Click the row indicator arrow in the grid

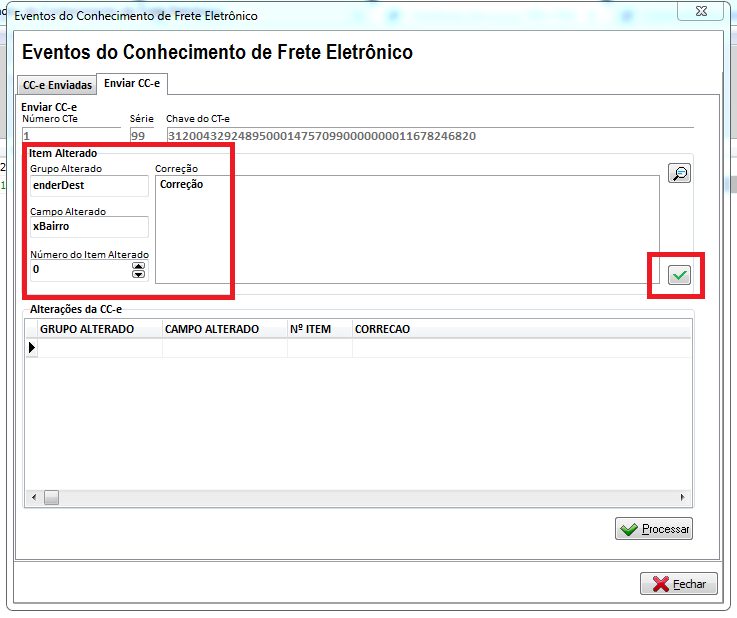tap(31, 348)
